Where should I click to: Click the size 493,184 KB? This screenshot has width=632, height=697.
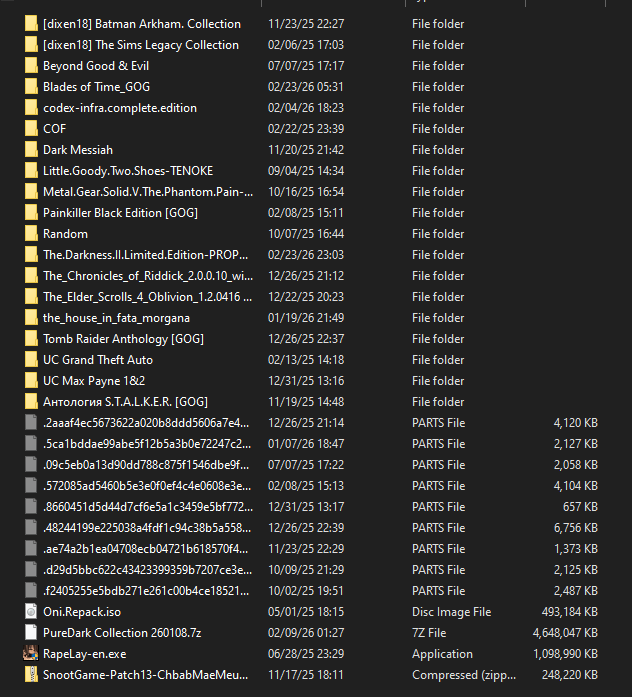point(569,612)
